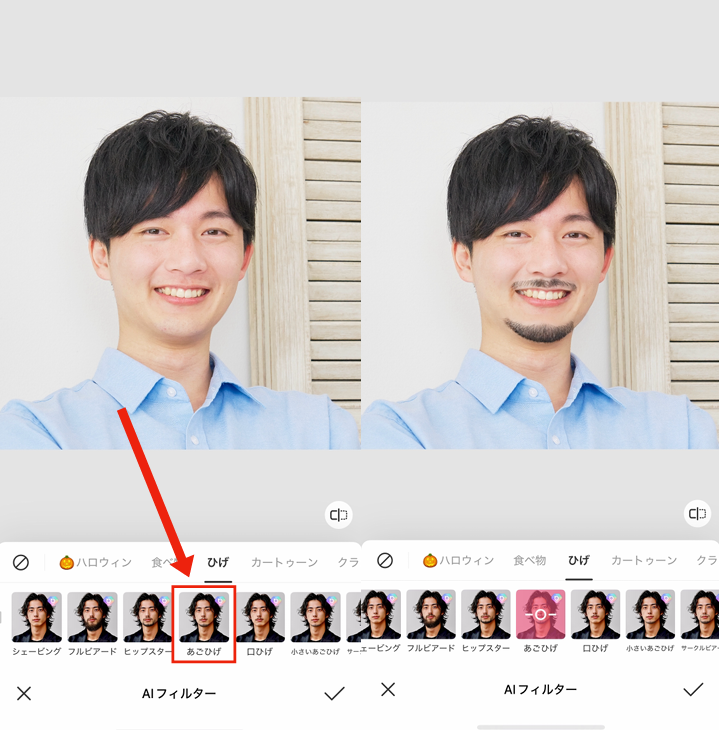
Task: Open ハロウィン tab in right screen
Action: (x=458, y=560)
